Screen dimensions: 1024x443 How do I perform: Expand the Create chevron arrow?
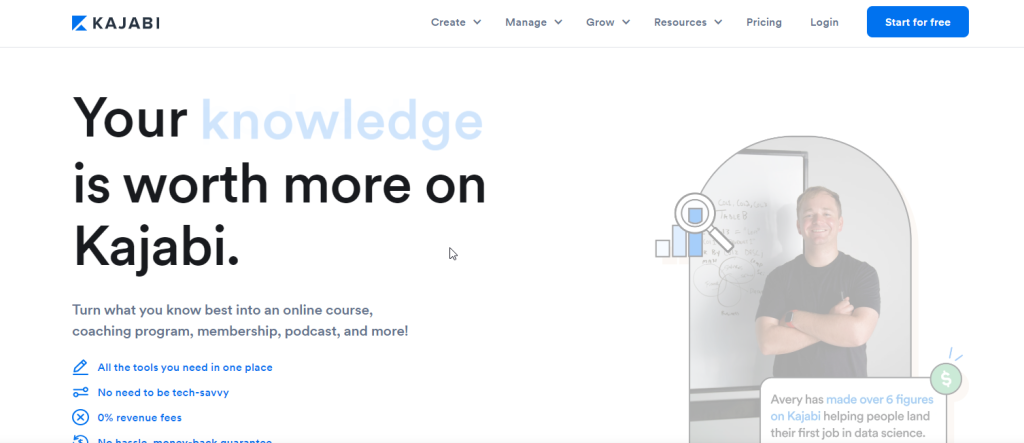click(477, 22)
